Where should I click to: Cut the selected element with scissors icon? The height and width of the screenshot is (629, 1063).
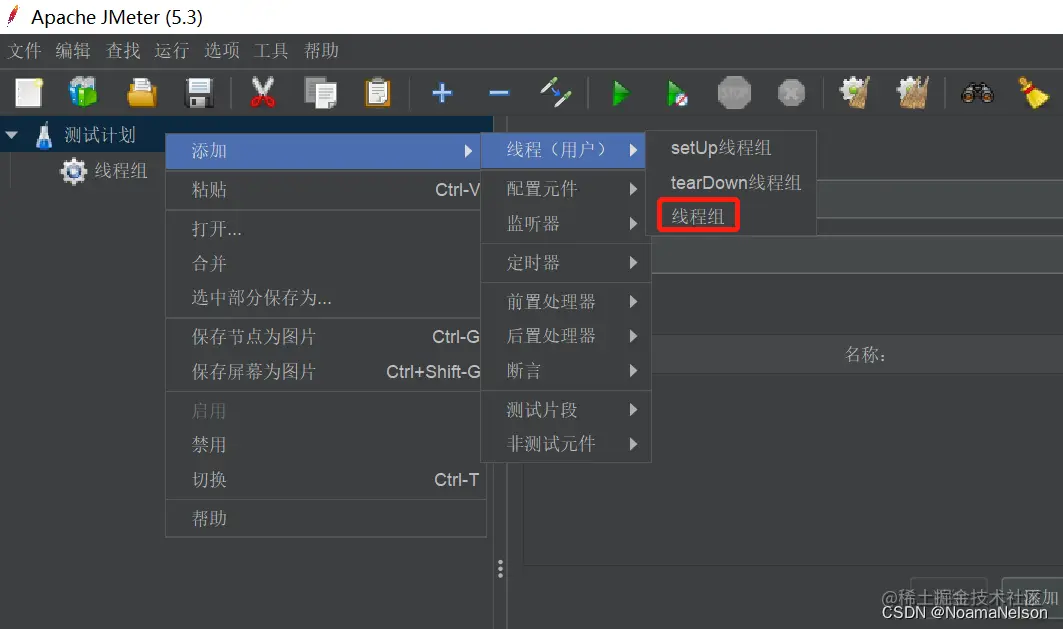coord(262,92)
